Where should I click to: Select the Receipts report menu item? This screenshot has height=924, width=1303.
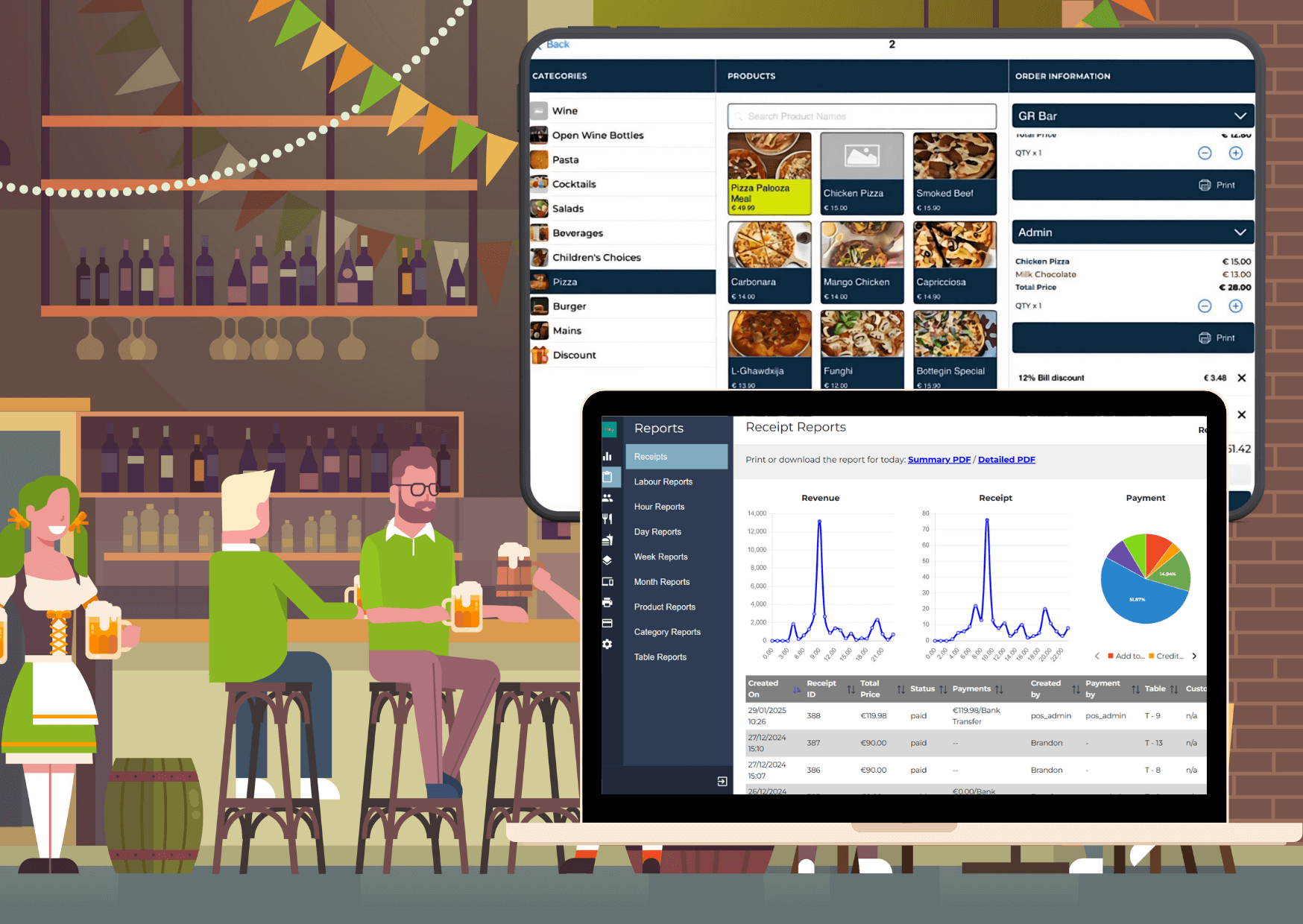coord(676,457)
